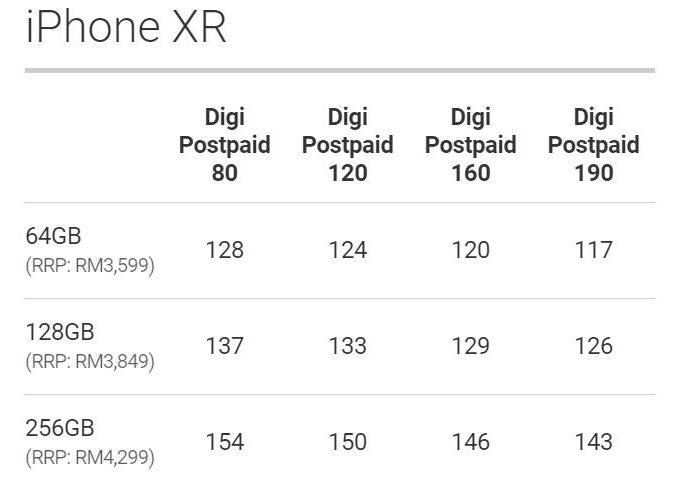Select the Digi Postpaid 120 column header
The width and height of the screenshot is (674, 483).
point(347,145)
